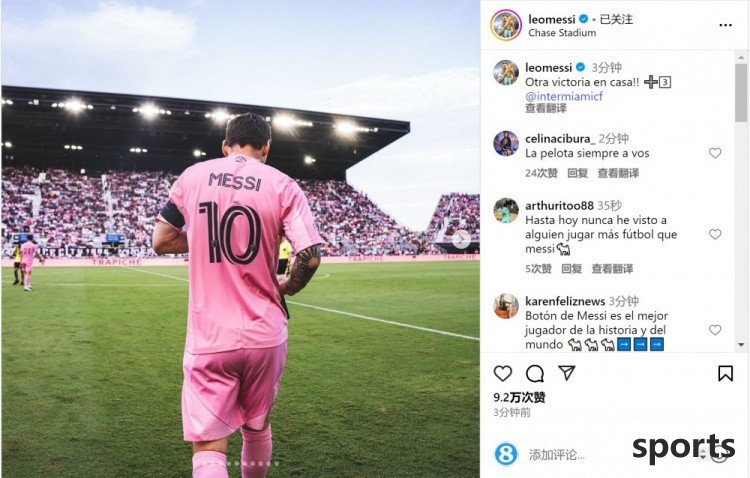
Task: Share post via paper plane icon
Action: [x=566, y=373]
